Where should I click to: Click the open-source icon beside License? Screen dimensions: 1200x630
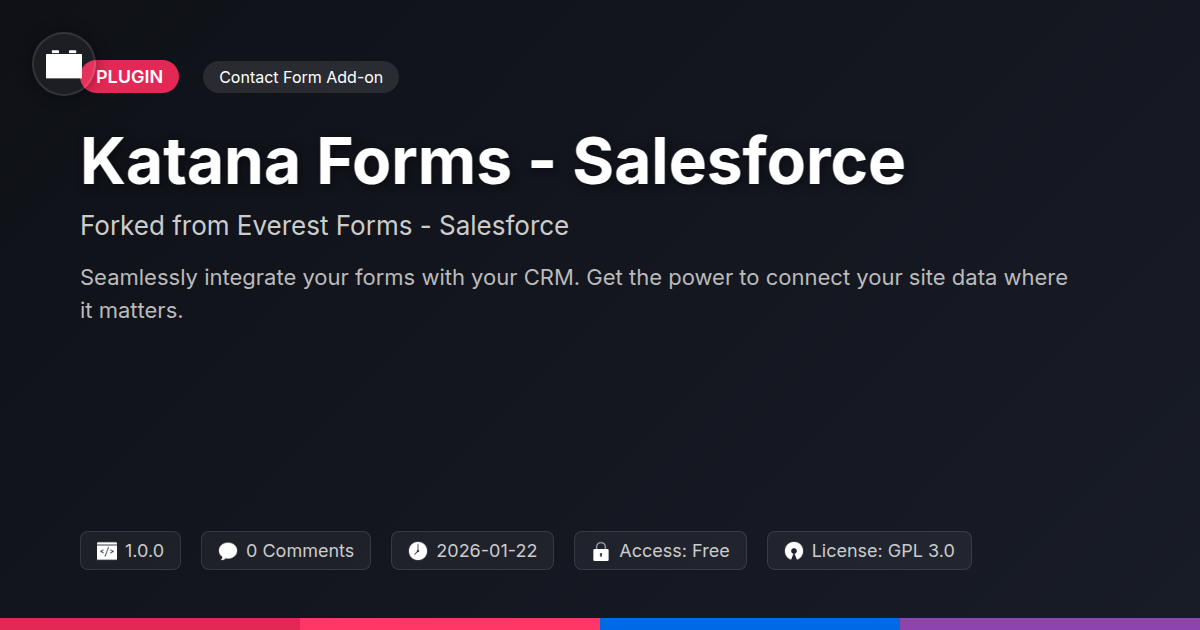(x=794, y=551)
